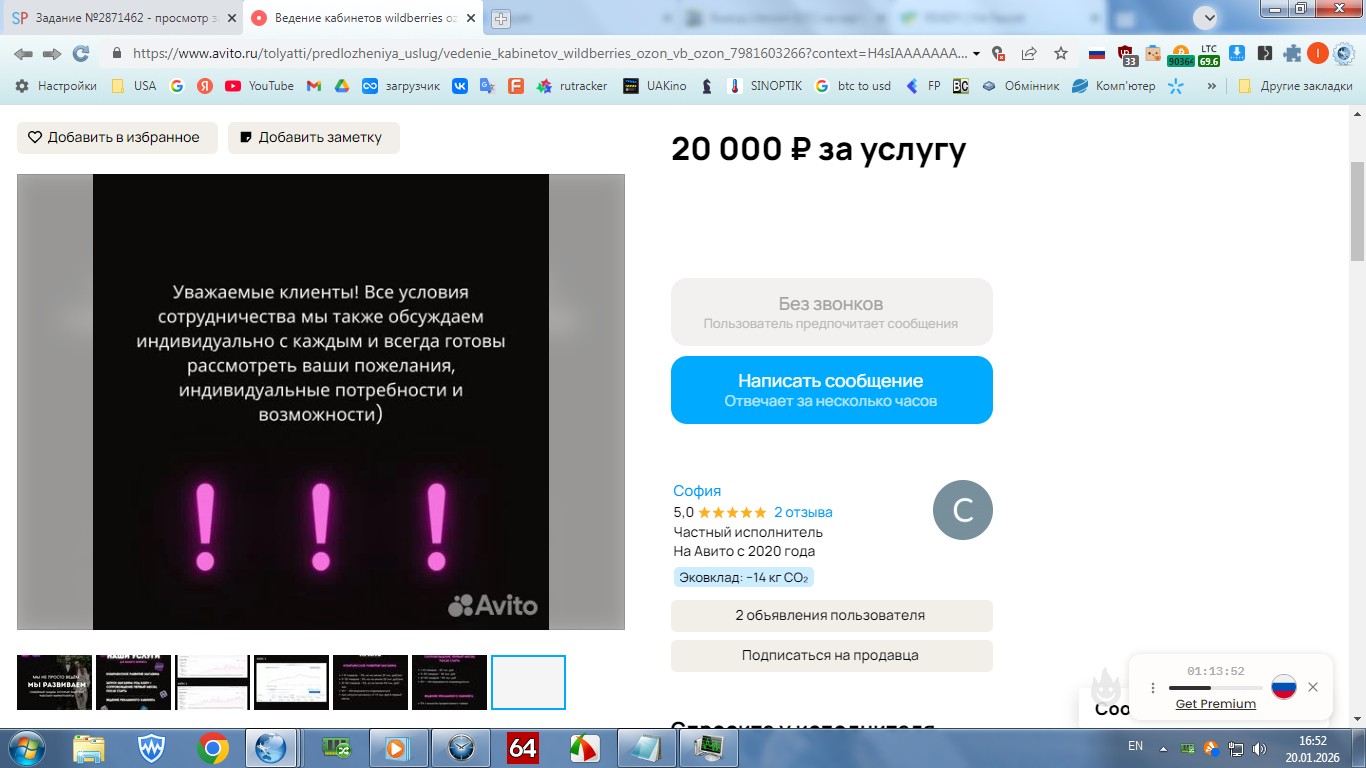Screen dimensions: 1366x768
Task: Go back with the browser back arrow
Action: 23,53
